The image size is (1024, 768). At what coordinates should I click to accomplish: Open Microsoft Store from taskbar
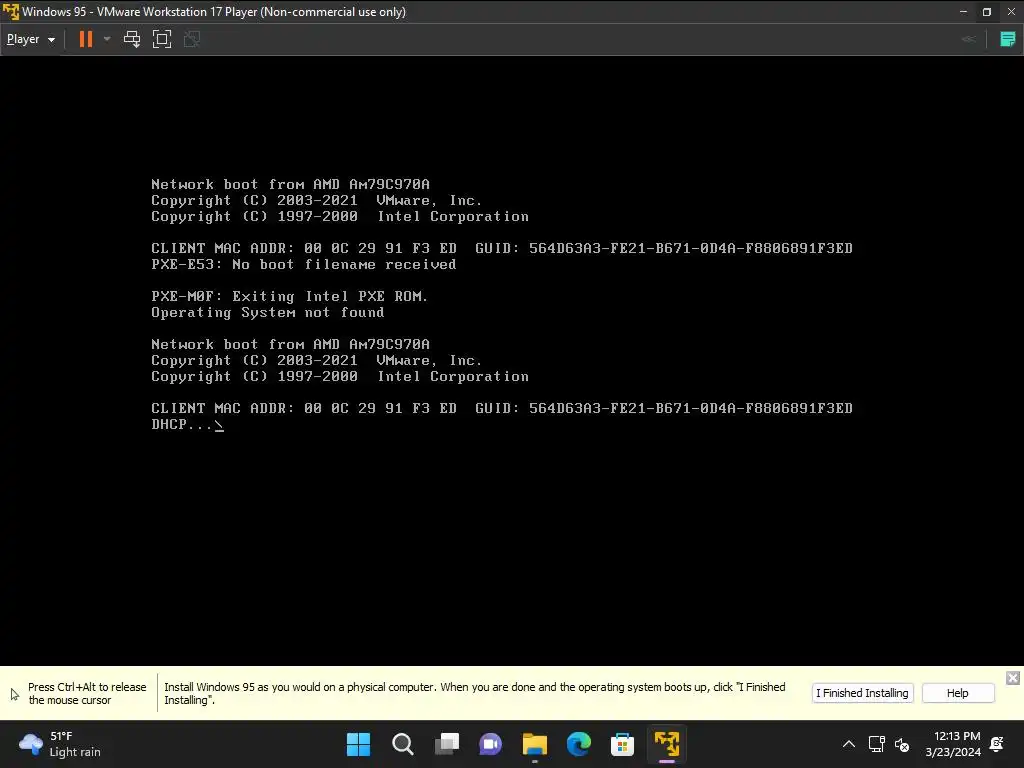622,744
